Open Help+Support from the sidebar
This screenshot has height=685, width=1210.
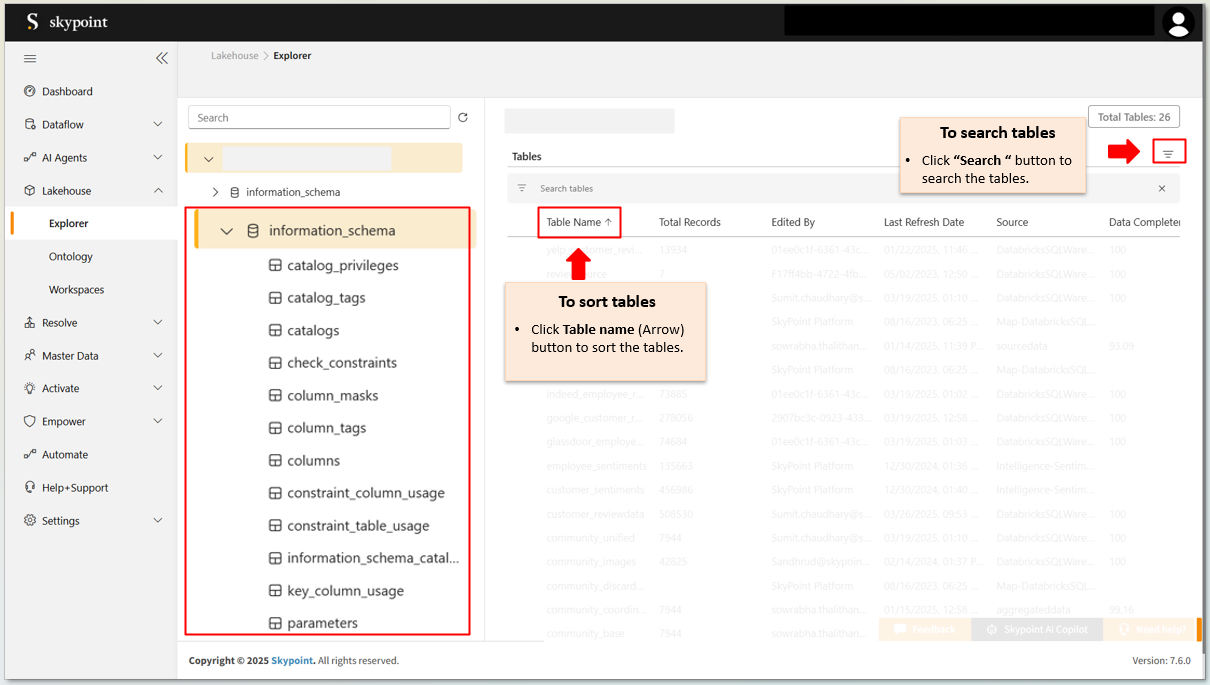[x=75, y=488]
